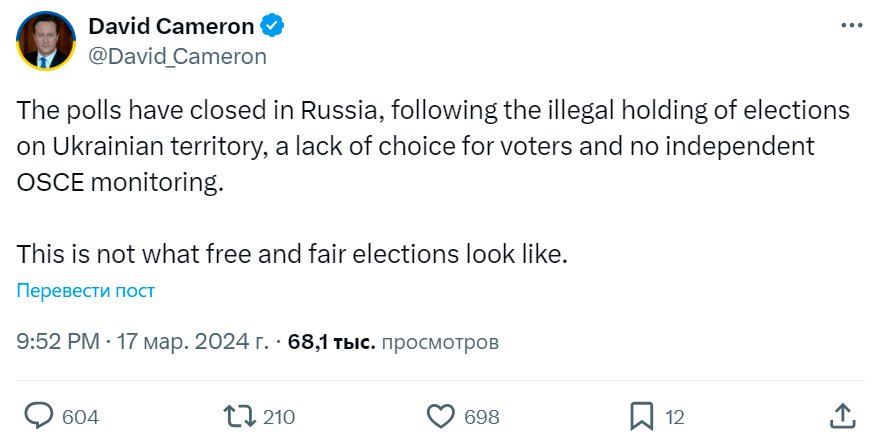
Task: Click the David Cameron display name
Action: pyautogui.click(x=171, y=24)
